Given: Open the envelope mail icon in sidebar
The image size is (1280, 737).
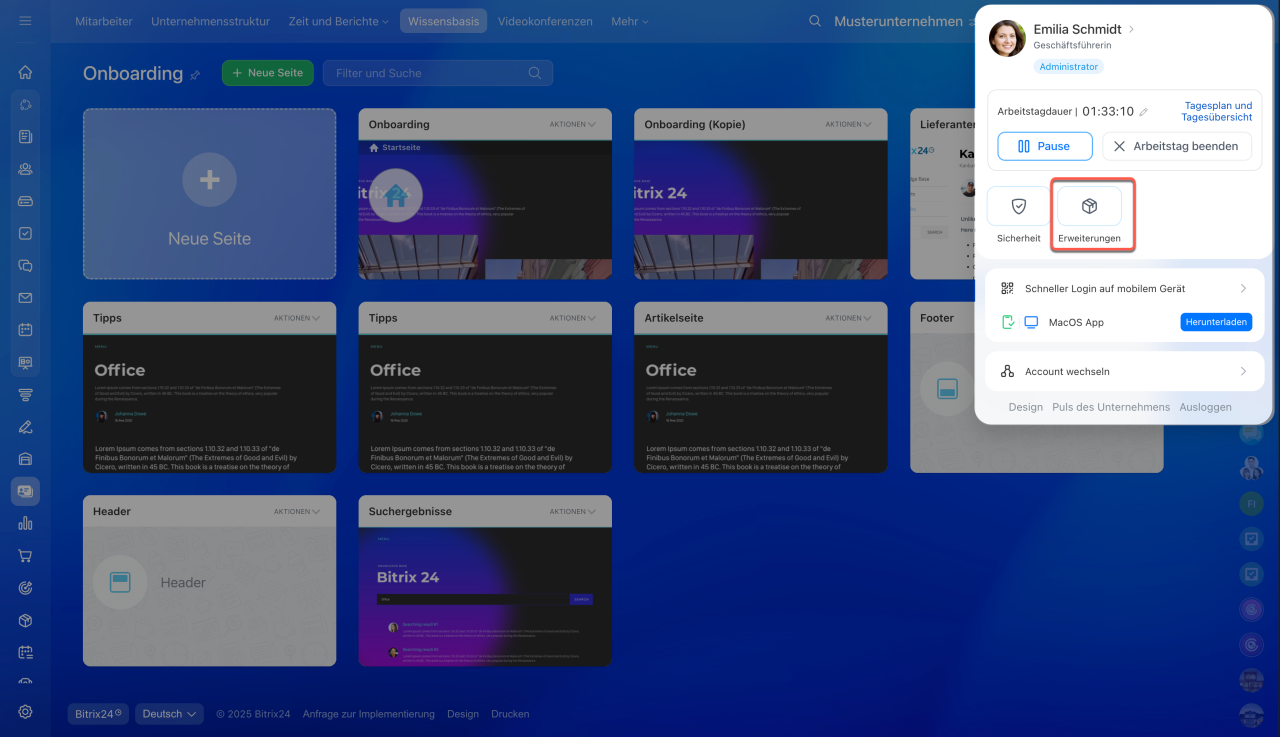Looking at the screenshot, I should 25,298.
